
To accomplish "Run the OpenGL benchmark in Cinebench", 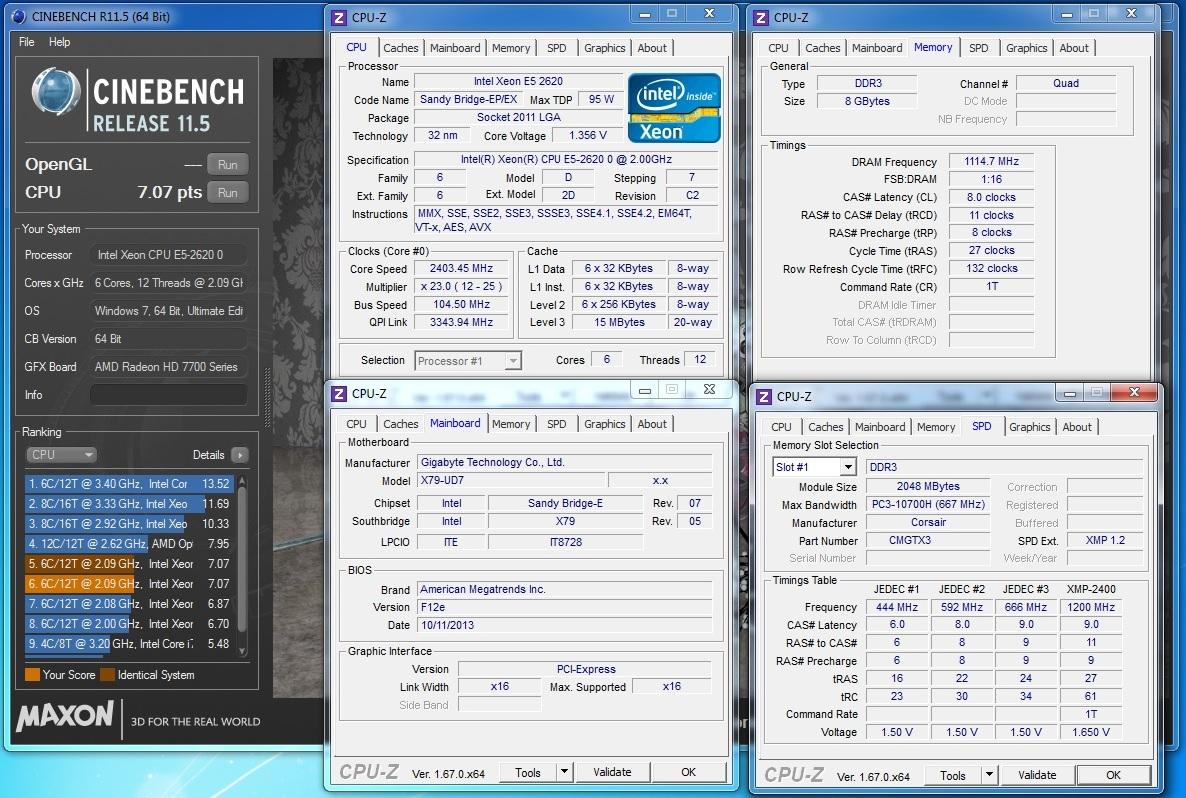I will 228,164.
